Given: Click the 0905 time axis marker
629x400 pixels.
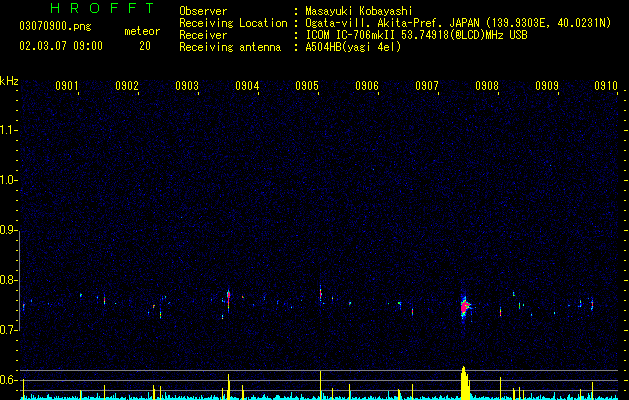Looking at the screenshot, I should click(307, 85).
